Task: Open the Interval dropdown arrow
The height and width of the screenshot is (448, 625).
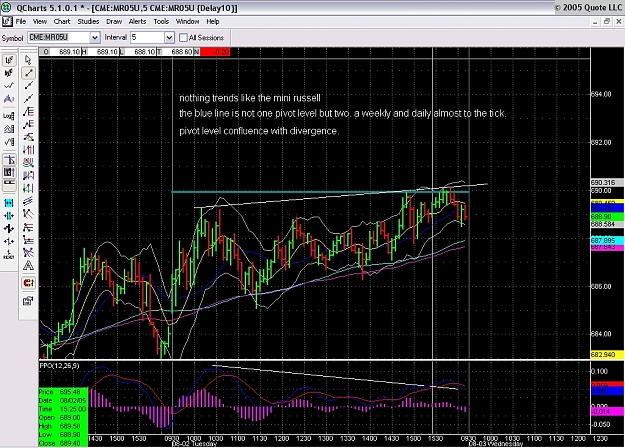Action: (x=169, y=38)
